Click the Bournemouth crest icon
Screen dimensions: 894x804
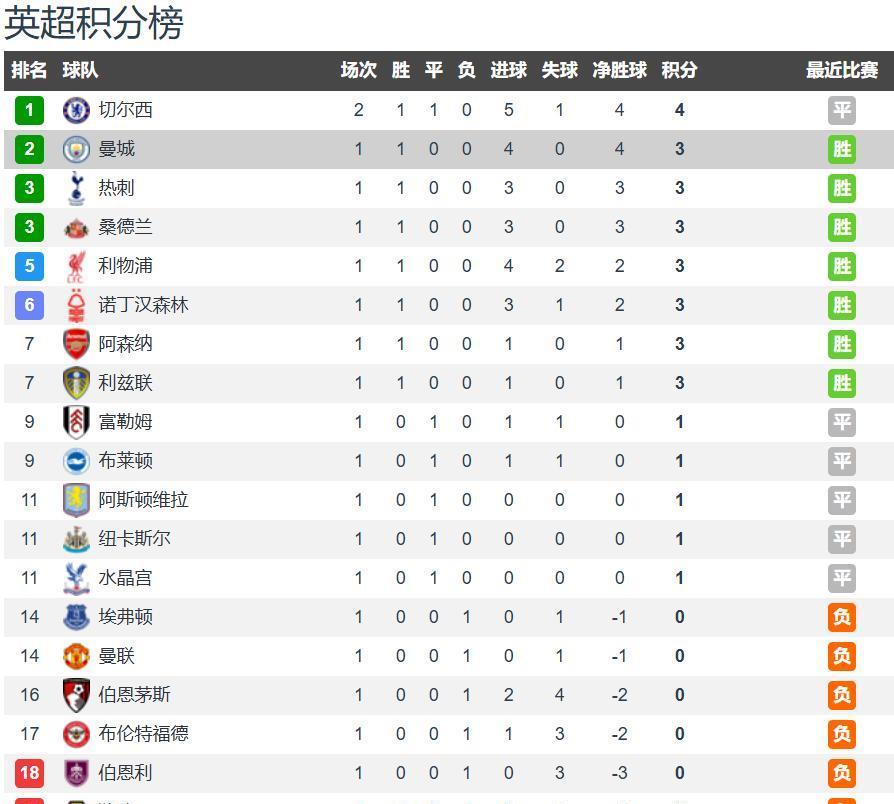click(77, 695)
